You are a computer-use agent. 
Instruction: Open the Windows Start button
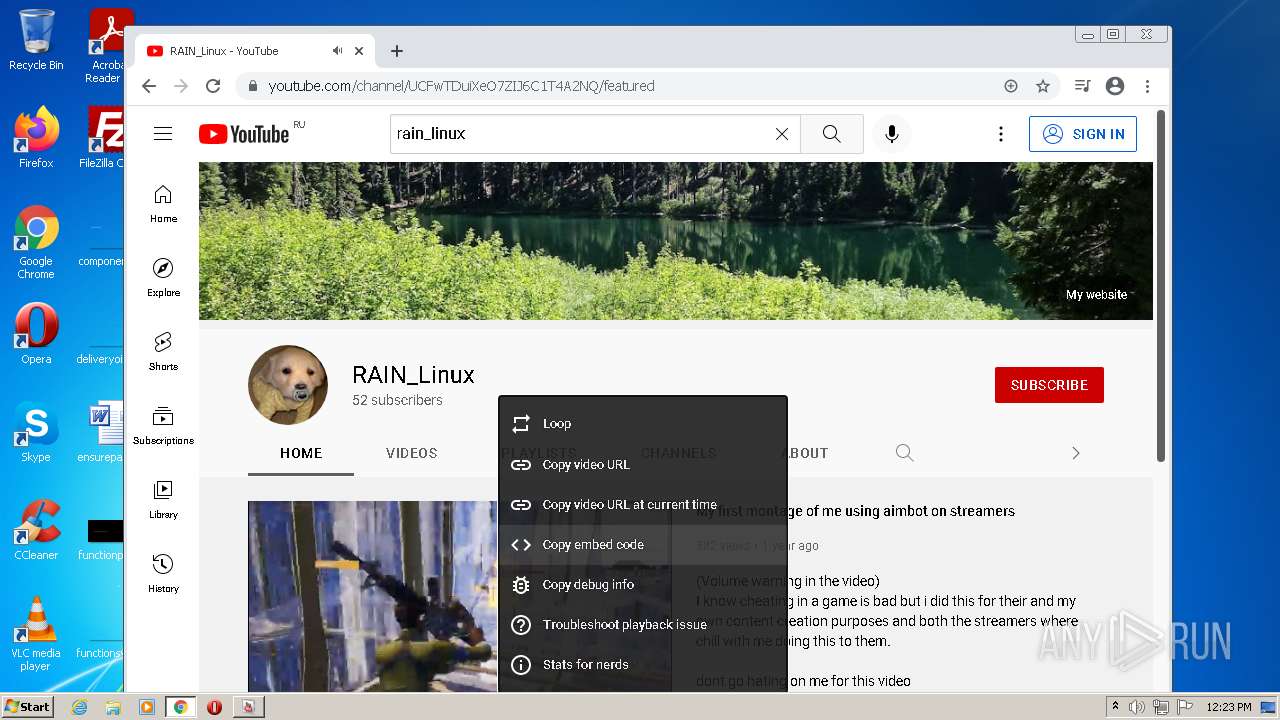[x=28, y=706]
